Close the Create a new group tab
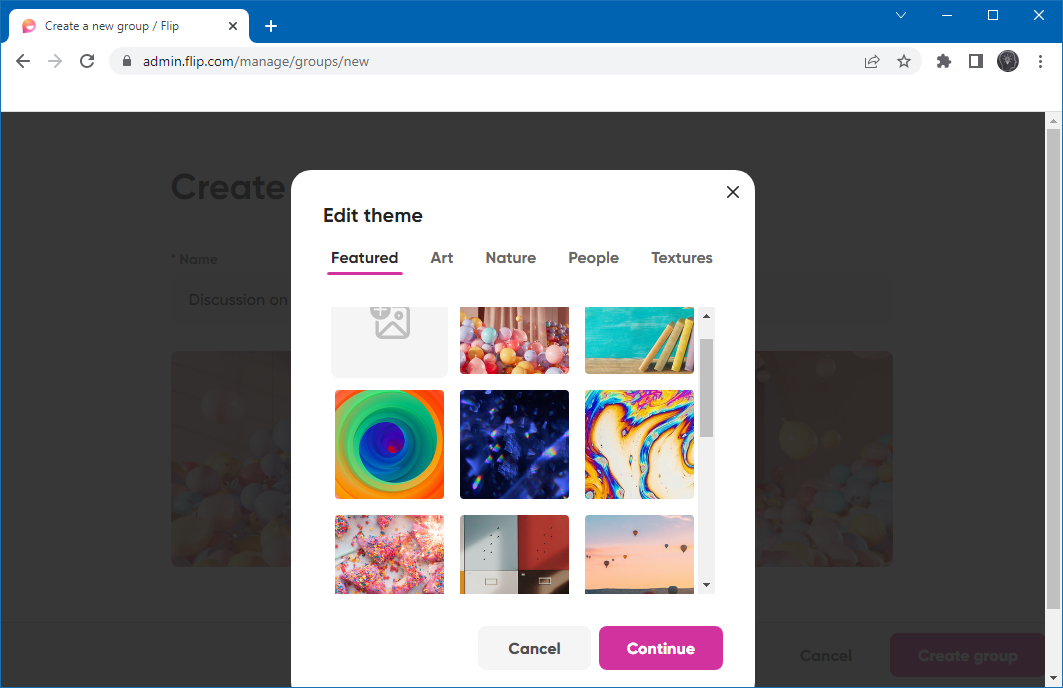 [233, 26]
